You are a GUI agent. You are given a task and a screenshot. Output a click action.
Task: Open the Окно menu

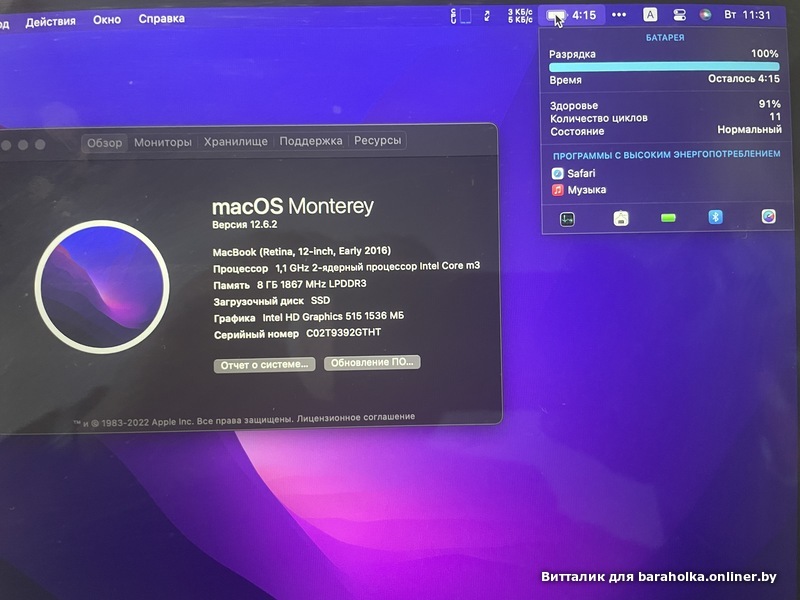[107, 20]
